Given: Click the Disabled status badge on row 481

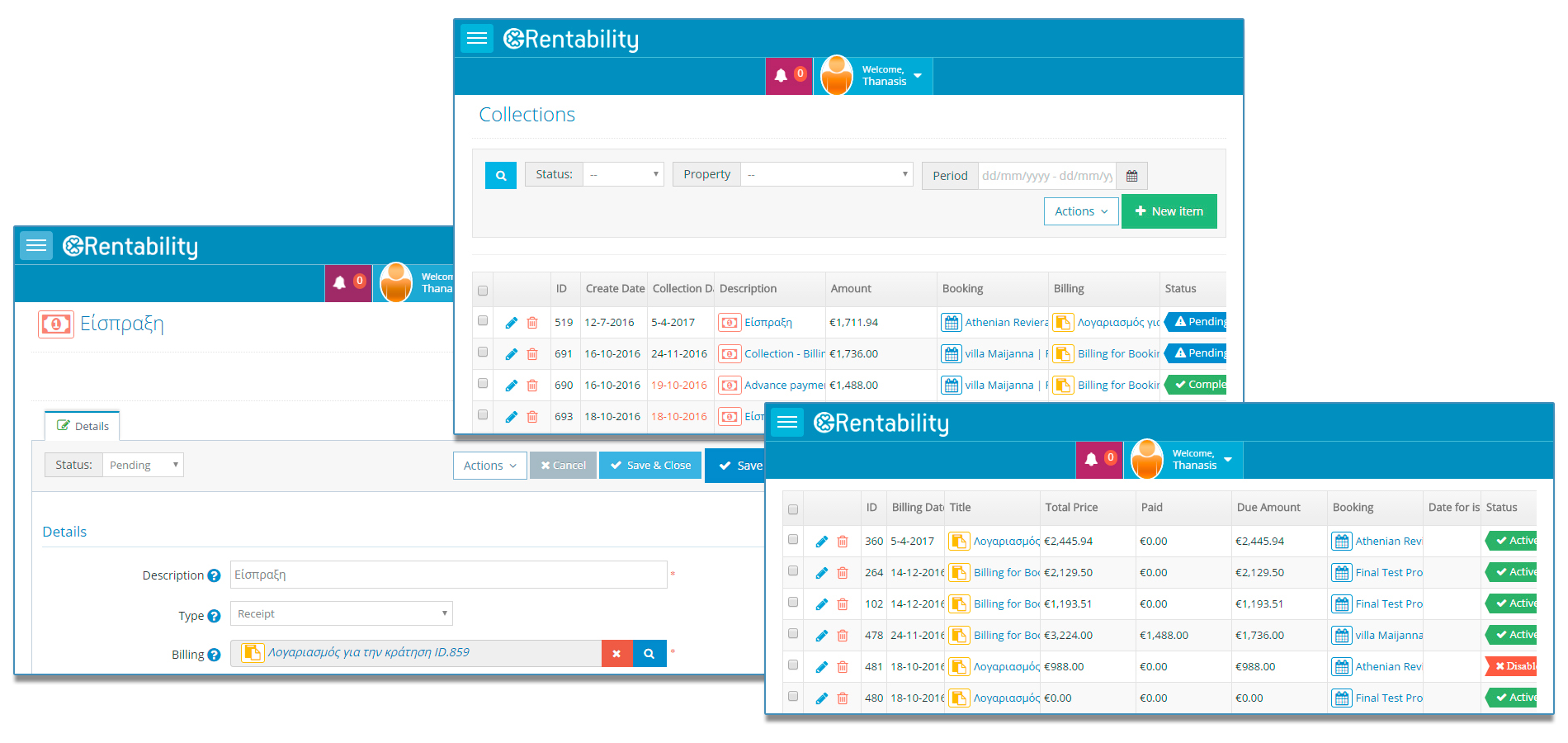Looking at the screenshot, I should click(x=1511, y=666).
